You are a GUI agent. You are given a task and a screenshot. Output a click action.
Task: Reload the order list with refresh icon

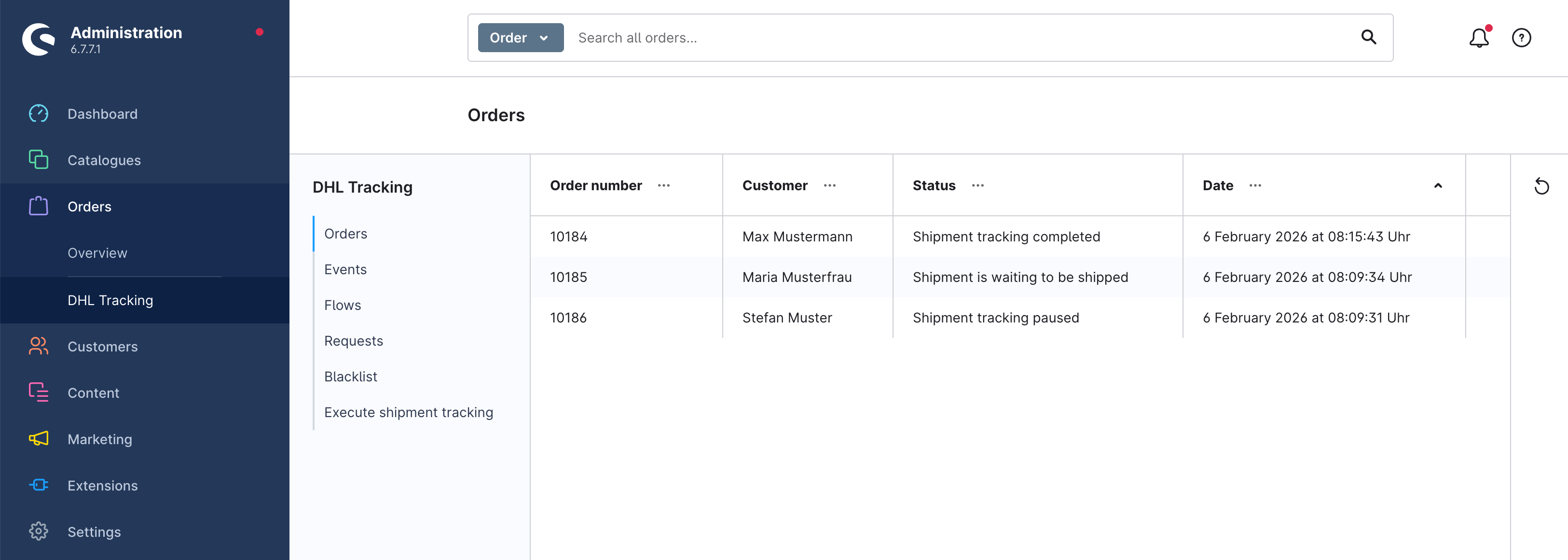click(x=1541, y=186)
